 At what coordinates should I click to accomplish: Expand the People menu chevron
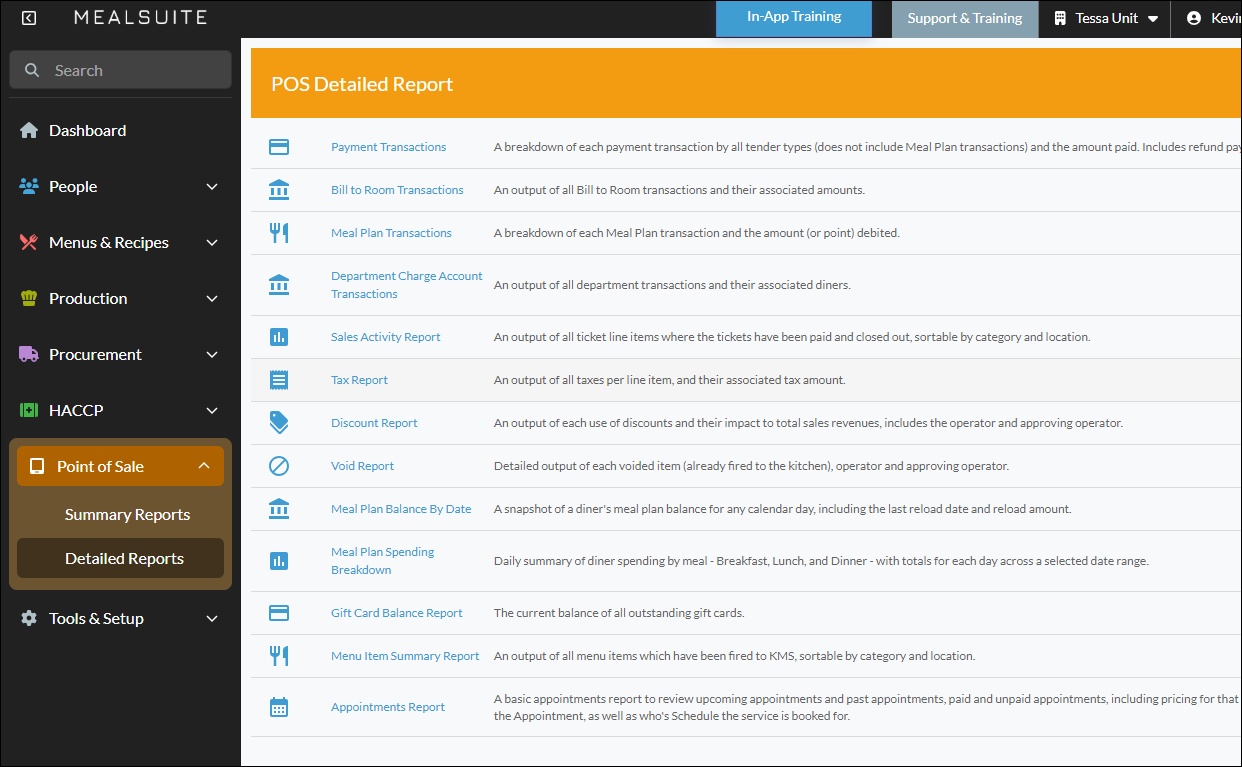(x=212, y=187)
